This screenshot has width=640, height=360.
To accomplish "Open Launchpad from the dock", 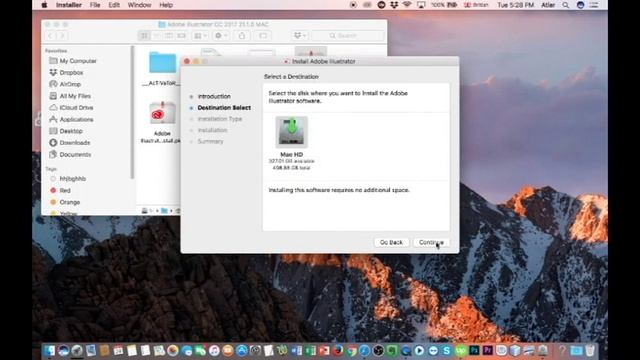I will point(77,350).
